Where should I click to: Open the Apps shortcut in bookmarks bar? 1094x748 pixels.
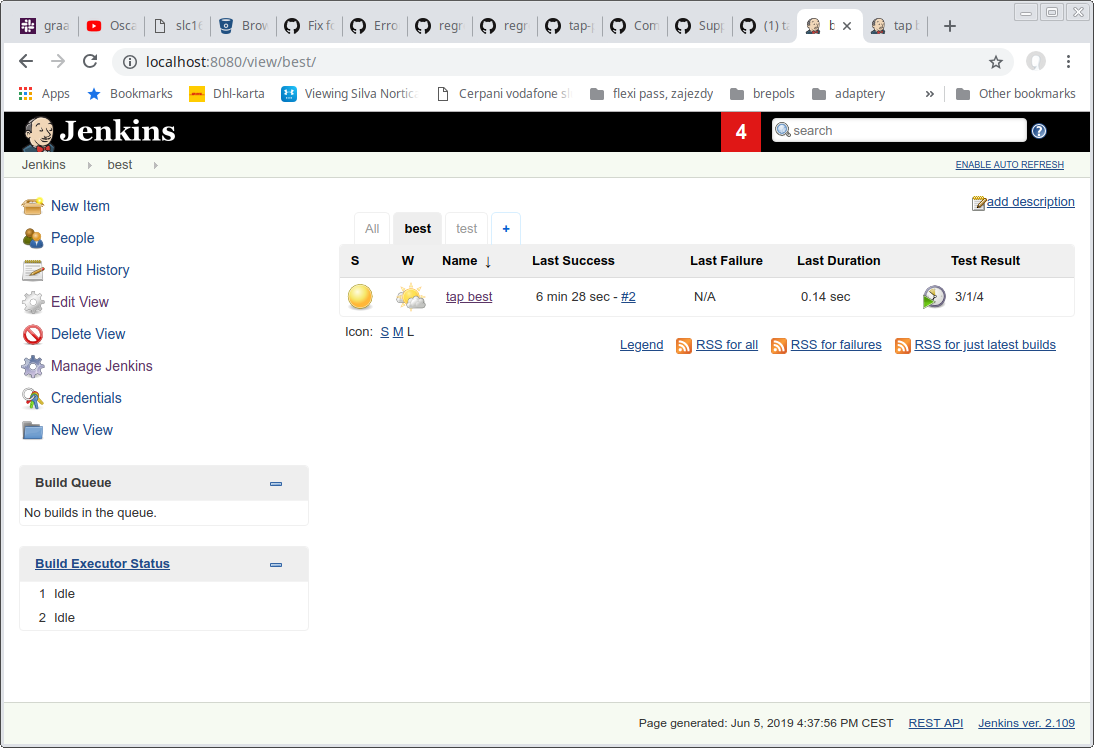(x=44, y=94)
